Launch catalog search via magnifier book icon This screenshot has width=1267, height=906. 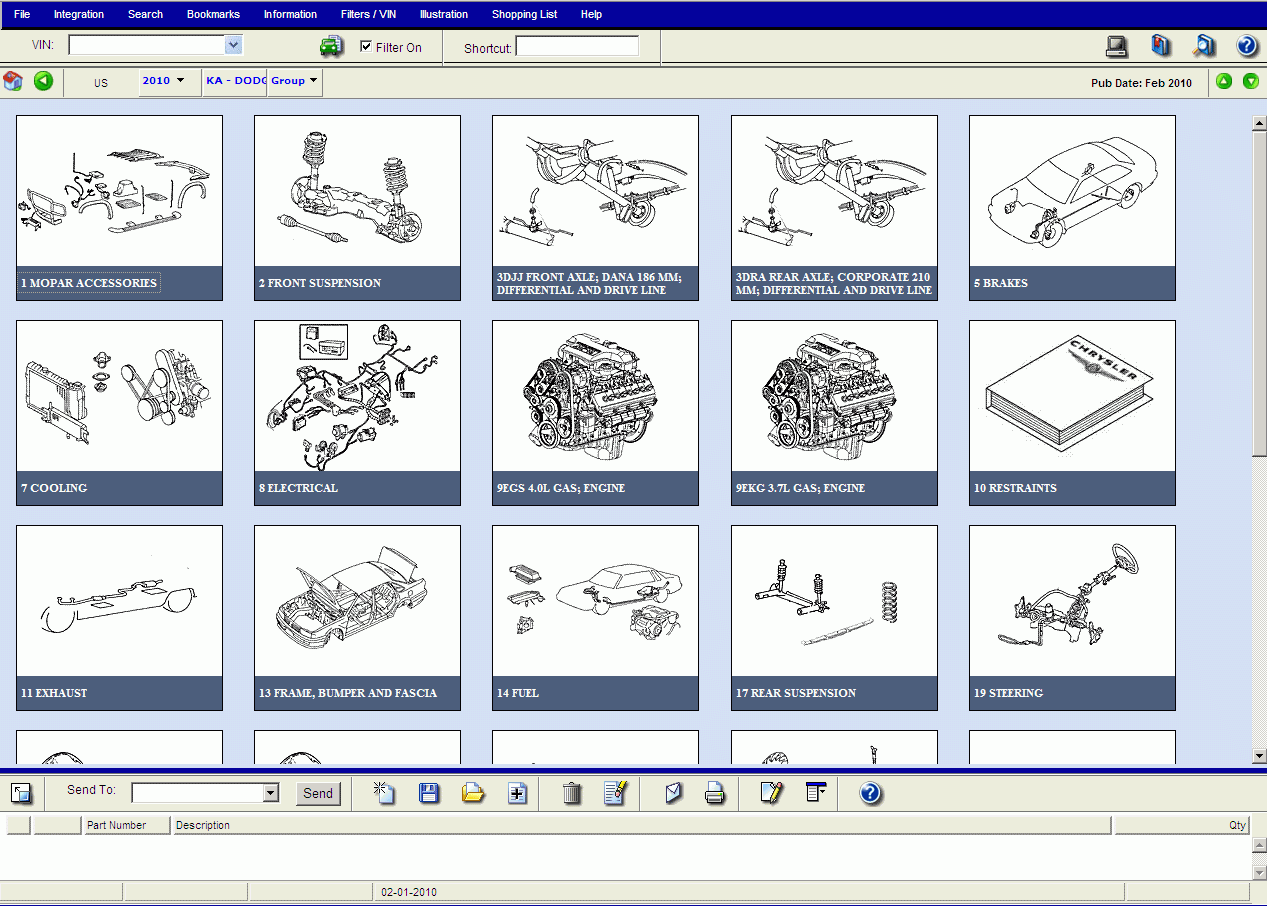click(1203, 46)
